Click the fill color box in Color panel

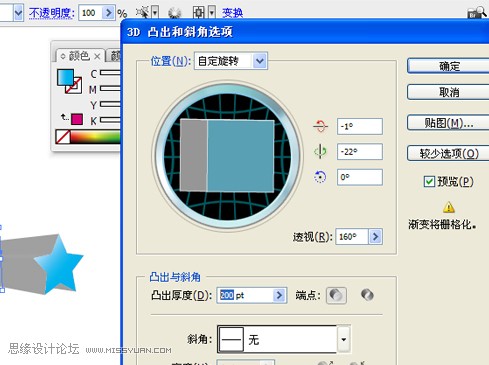[65, 77]
